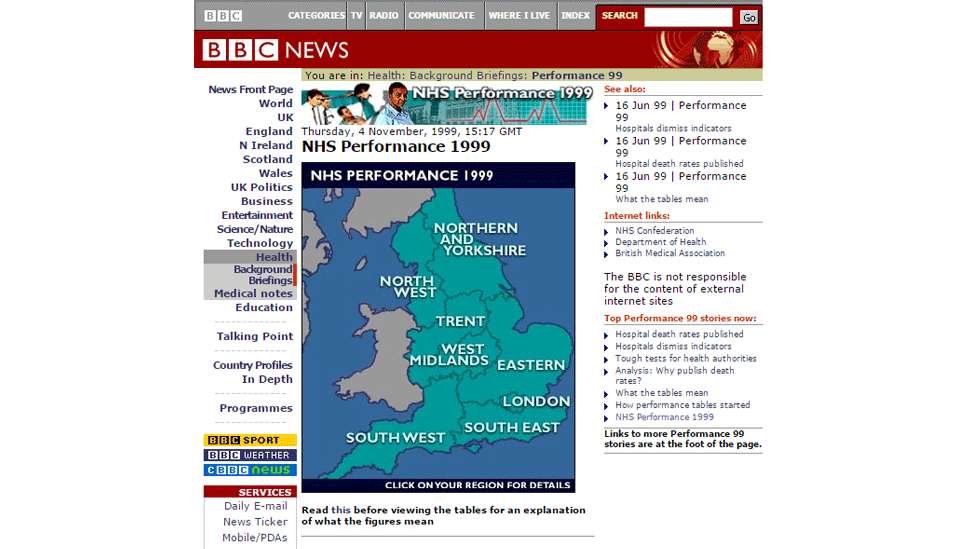Open In Depth section
The height and width of the screenshot is (549, 976).
(267, 379)
